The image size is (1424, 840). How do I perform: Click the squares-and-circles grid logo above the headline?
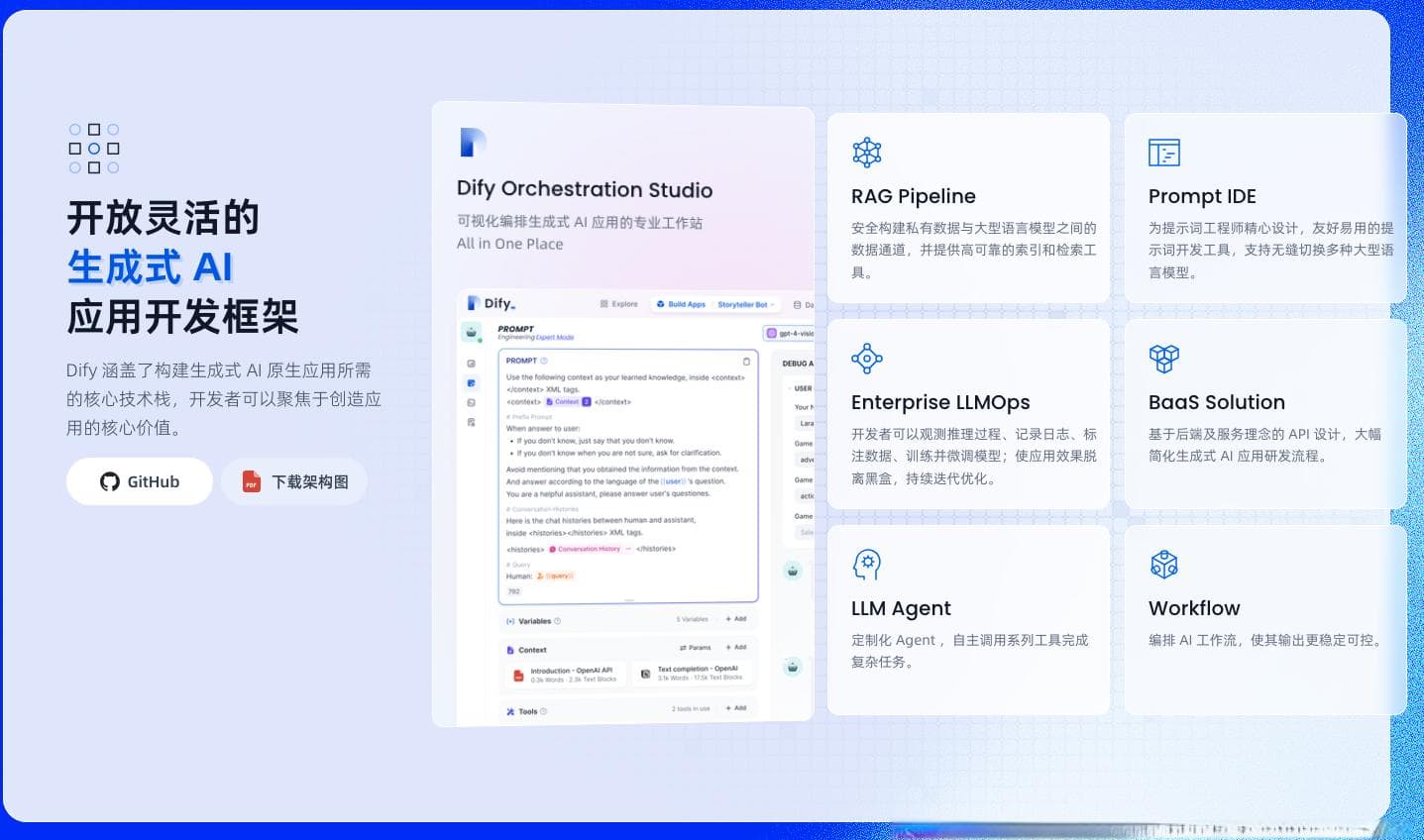click(94, 149)
